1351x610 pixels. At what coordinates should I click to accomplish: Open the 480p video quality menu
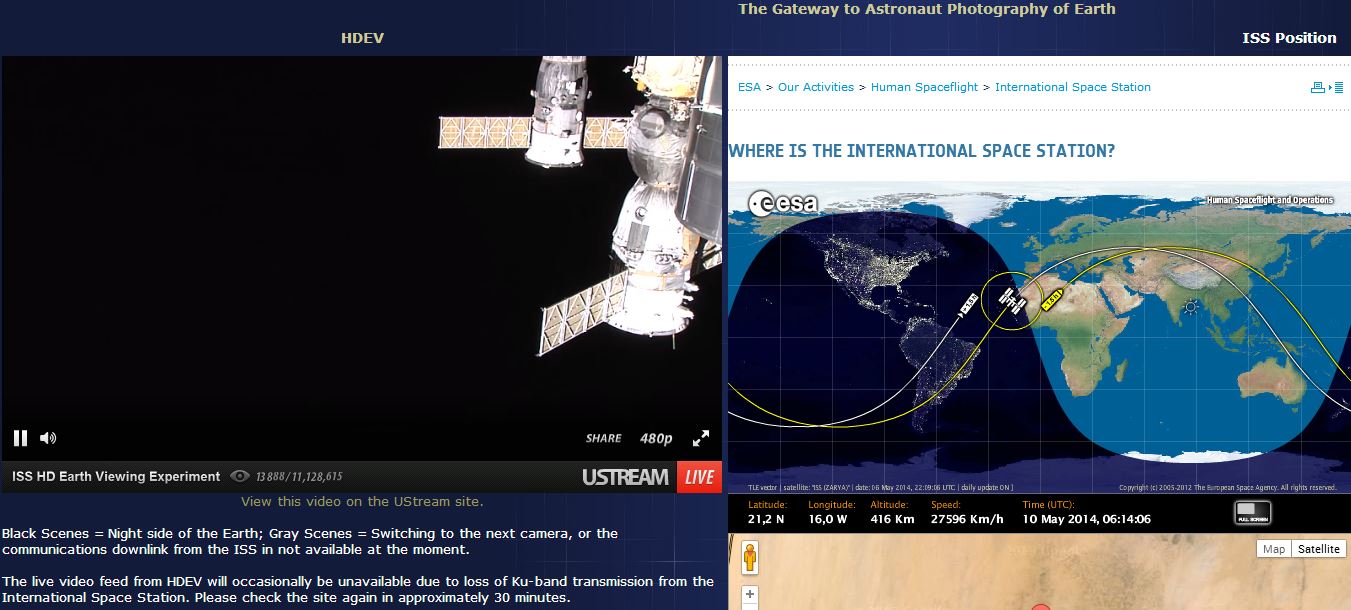tap(656, 438)
